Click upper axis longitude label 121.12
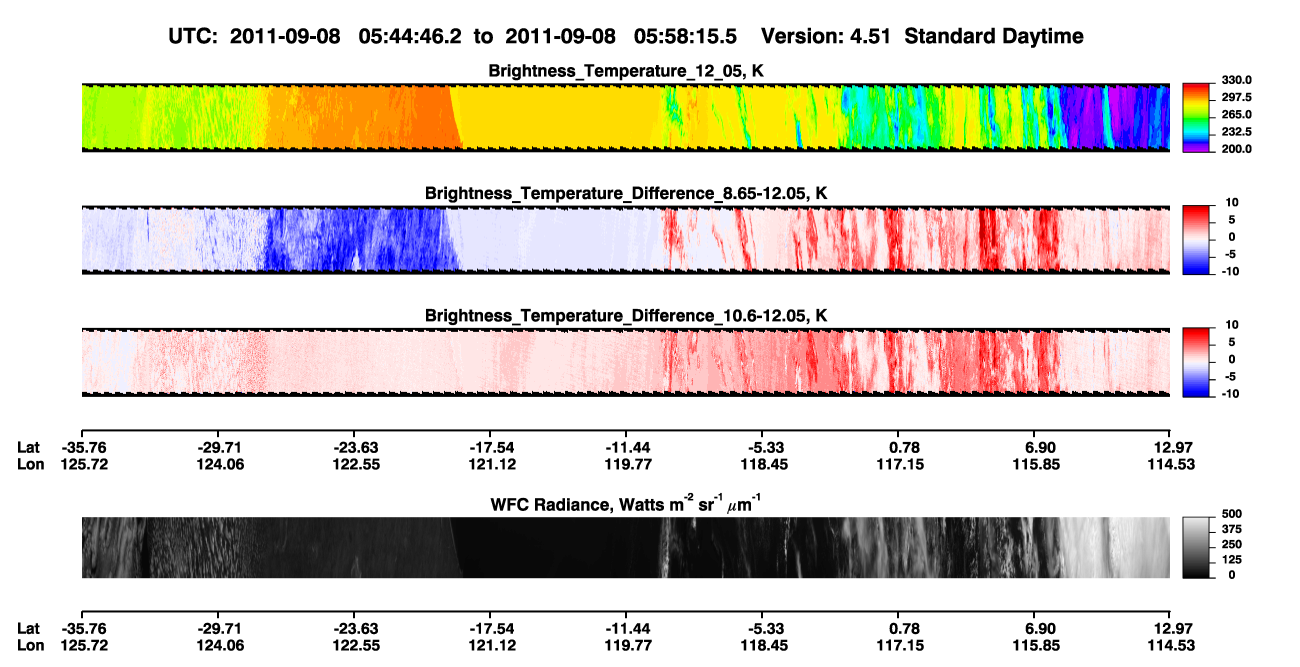This screenshot has width=1300, height=667. tap(489, 465)
